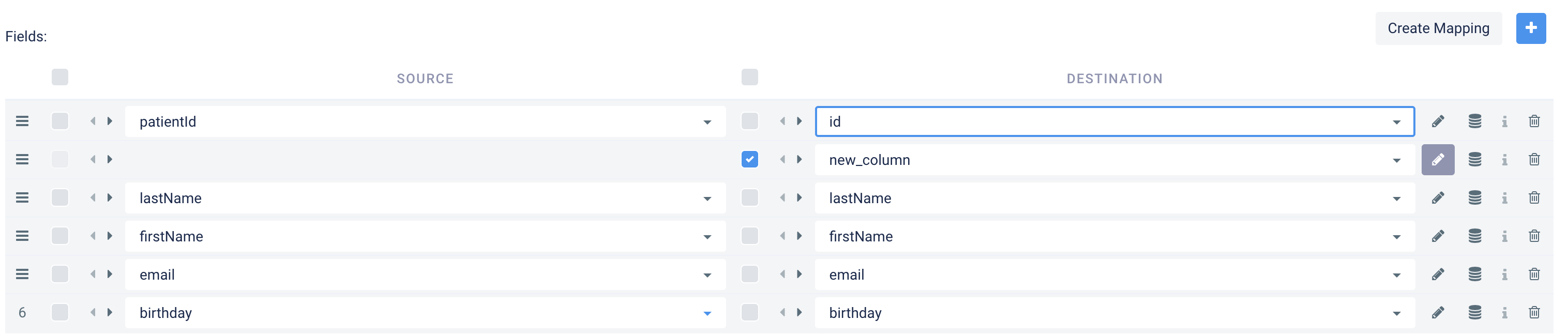This screenshot has width=1568, height=336.
Task: Click database icon on the email row
Action: (1474, 274)
